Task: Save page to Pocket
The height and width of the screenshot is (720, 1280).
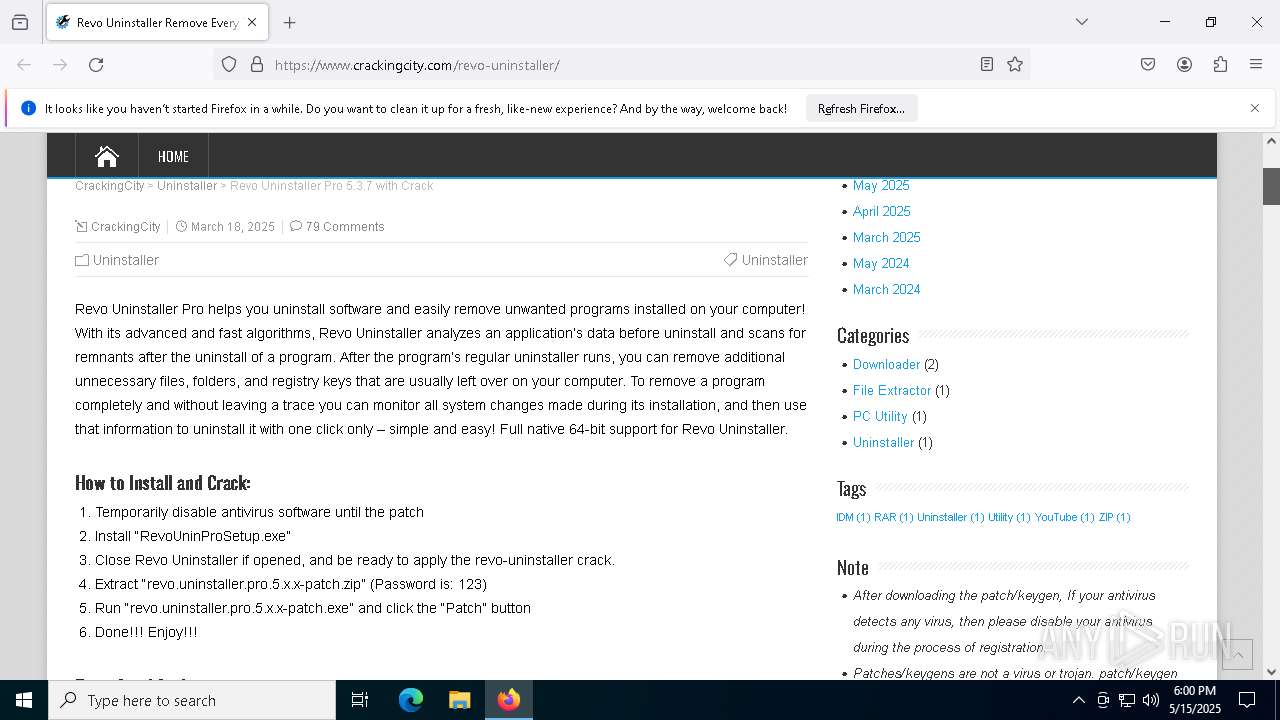Action: 1148,65
